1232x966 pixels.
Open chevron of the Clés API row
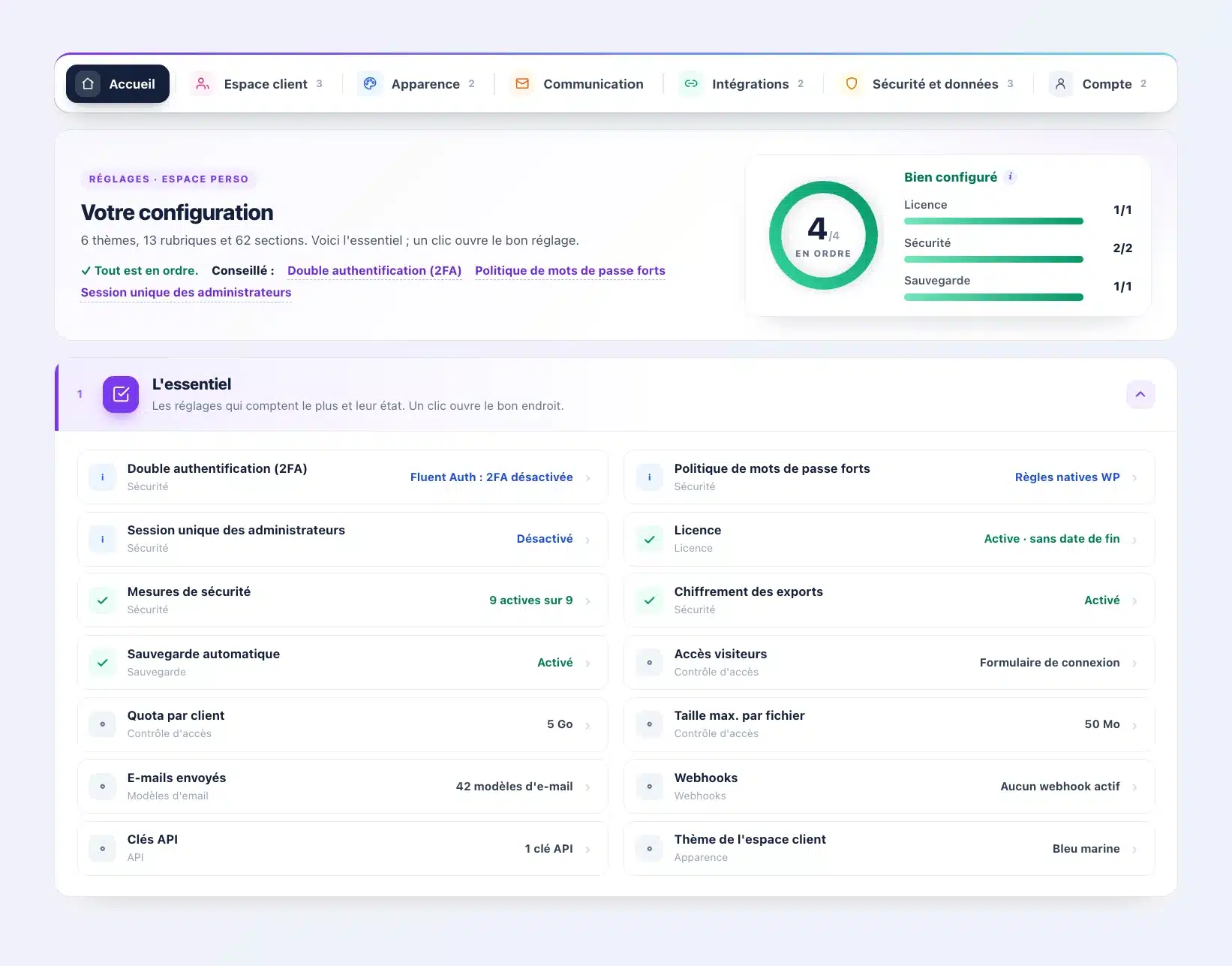pyautogui.click(x=587, y=850)
